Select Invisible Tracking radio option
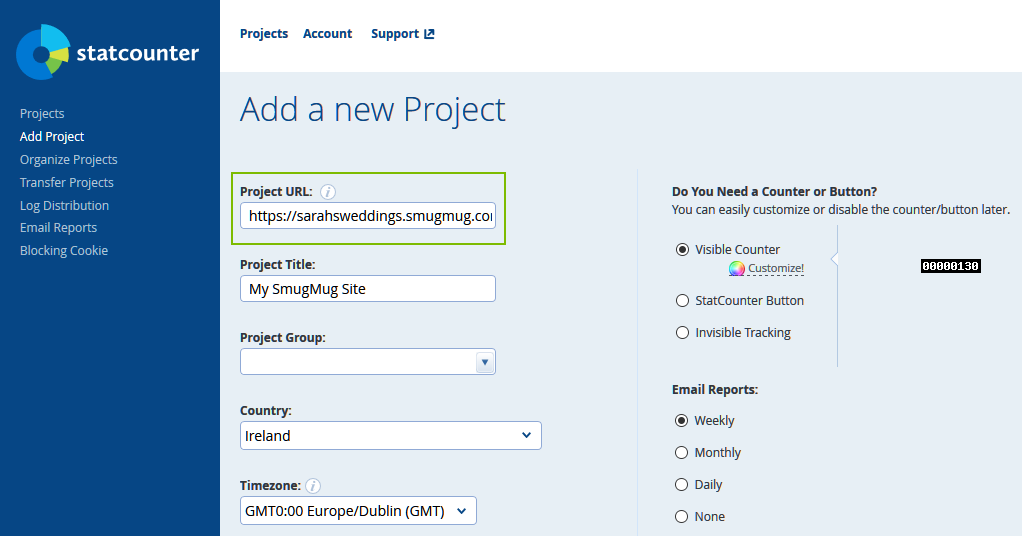The width and height of the screenshot is (1022, 536). (682, 333)
